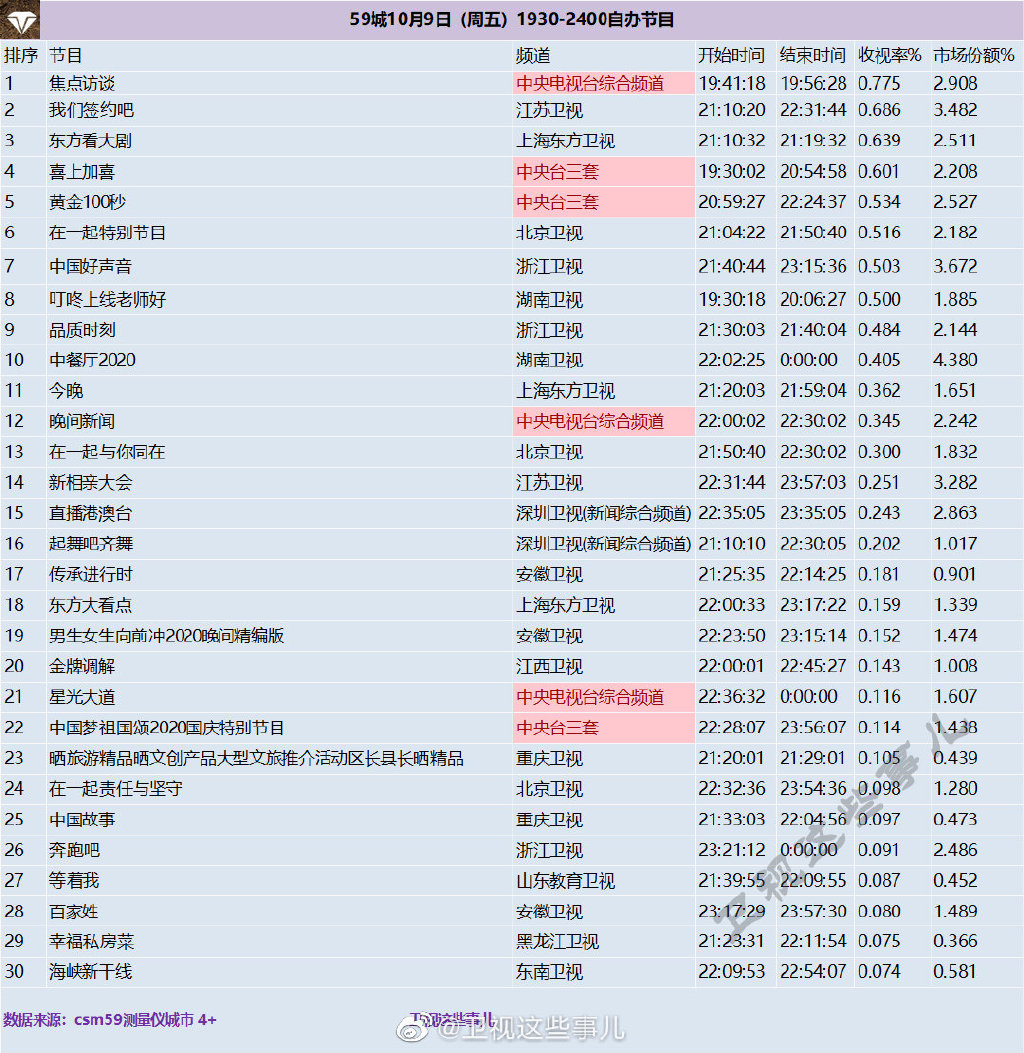Select the 节目 column header

[x=65, y=56]
